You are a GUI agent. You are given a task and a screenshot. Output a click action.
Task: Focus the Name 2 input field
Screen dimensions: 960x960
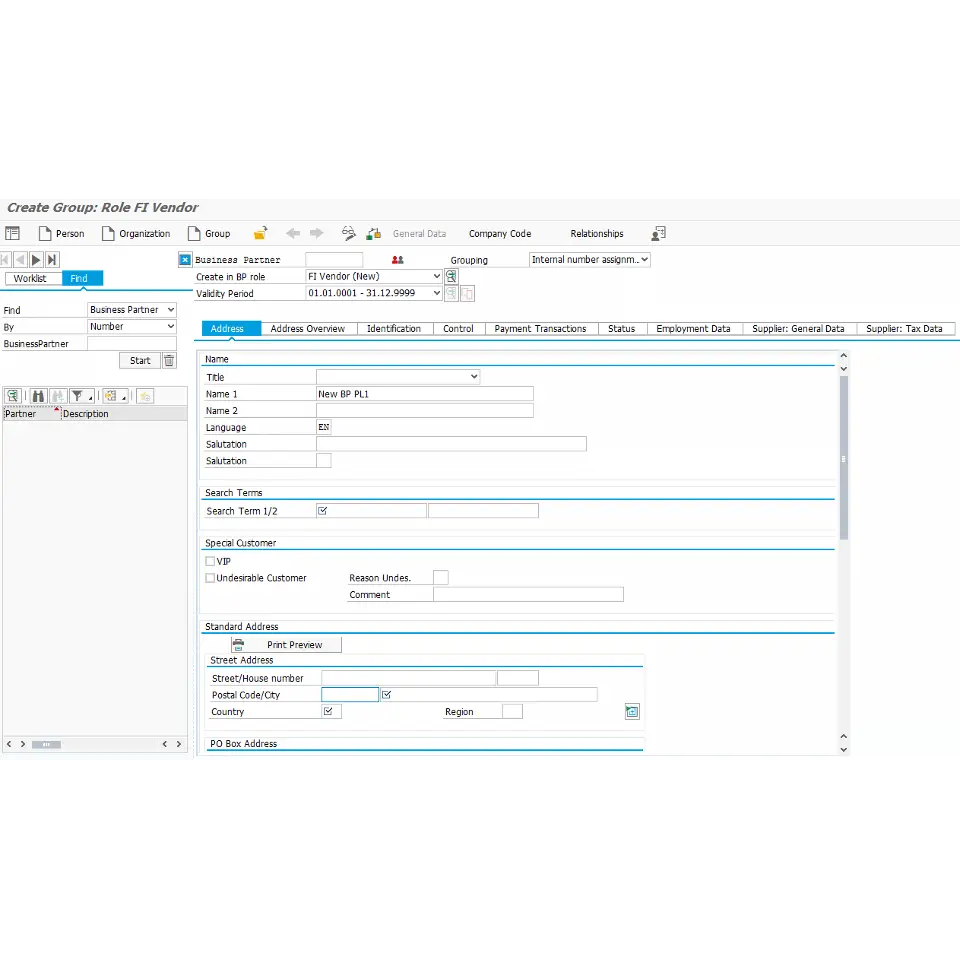click(425, 410)
